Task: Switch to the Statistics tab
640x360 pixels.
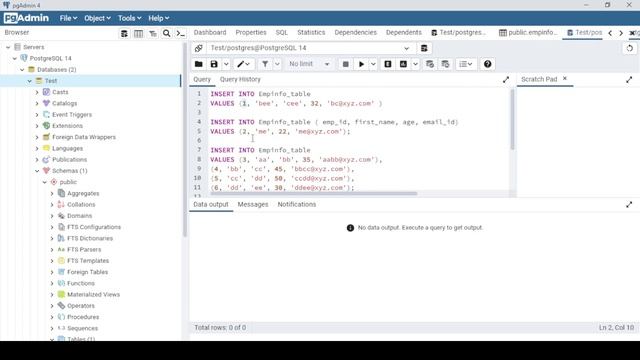Action: [x=311, y=33]
